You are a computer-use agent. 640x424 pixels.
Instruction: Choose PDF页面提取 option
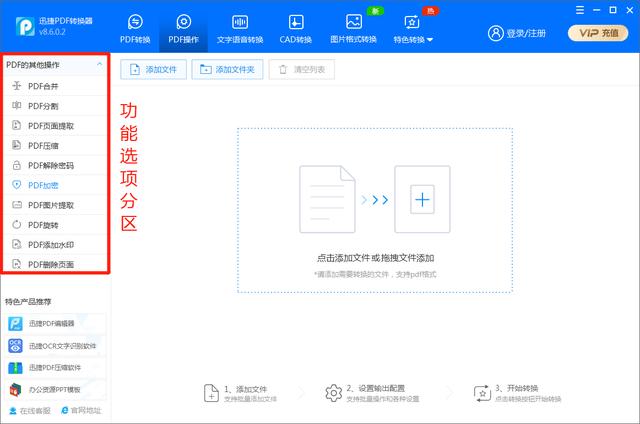coord(56,126)
